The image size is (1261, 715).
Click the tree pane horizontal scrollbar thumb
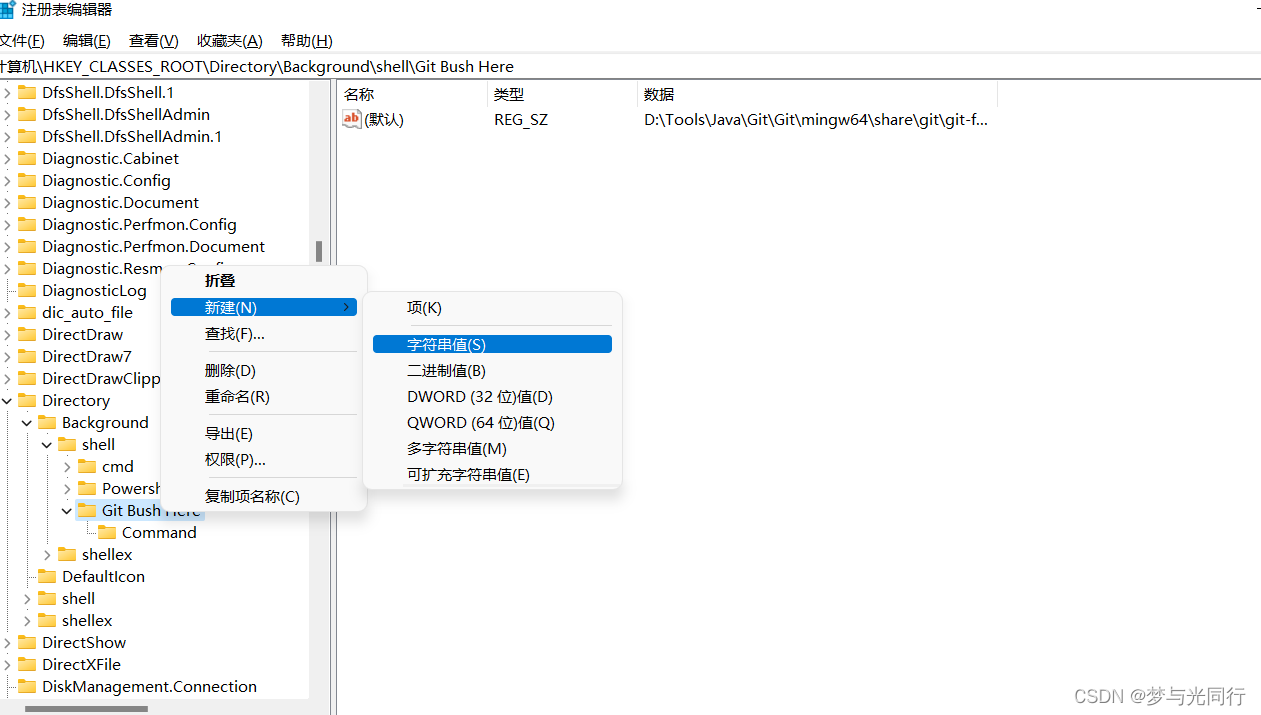pyautogui.click(x=86, y=709)
